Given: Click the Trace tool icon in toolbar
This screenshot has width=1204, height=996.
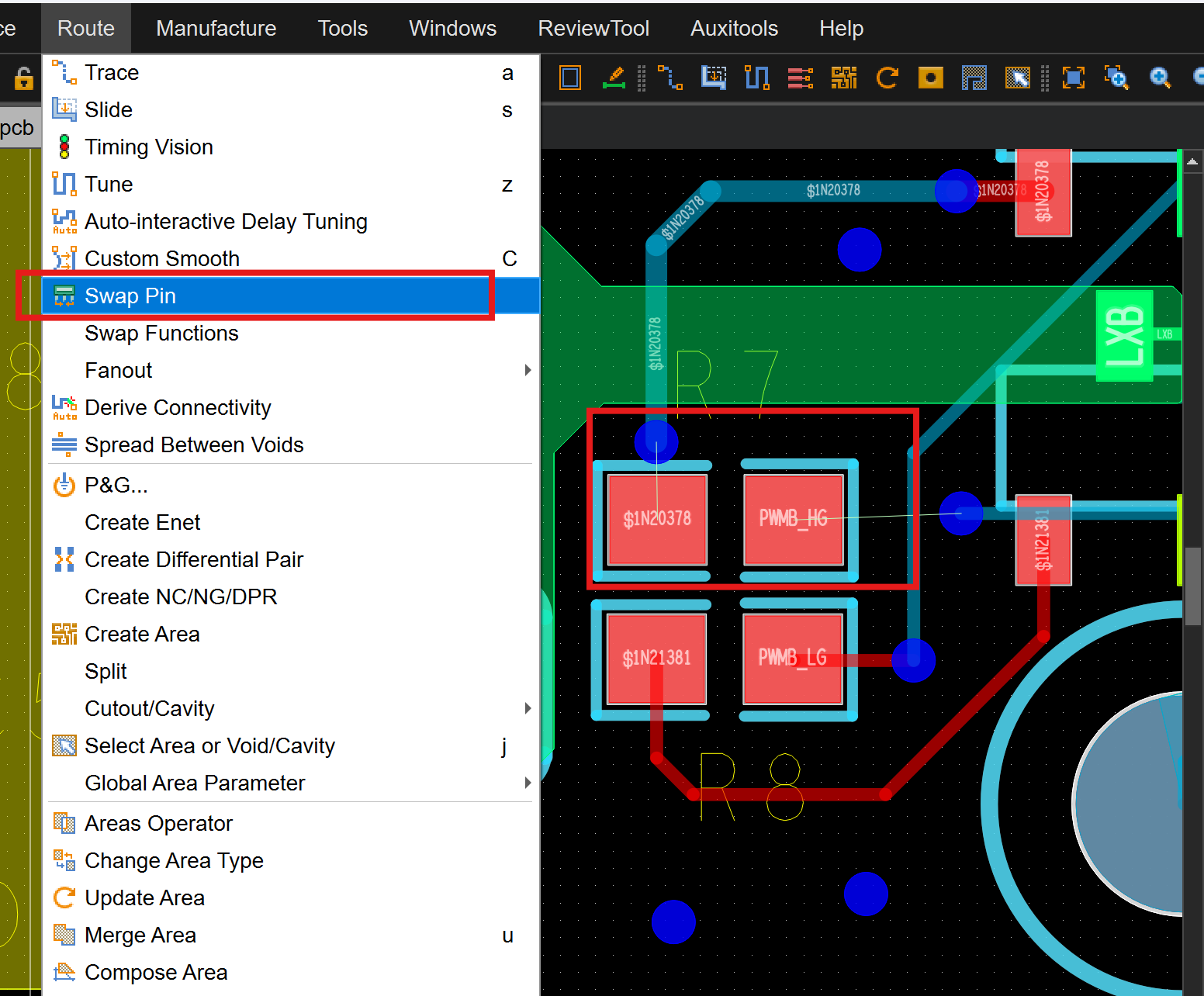Looking at the screenshot, I should coord(669,78).
